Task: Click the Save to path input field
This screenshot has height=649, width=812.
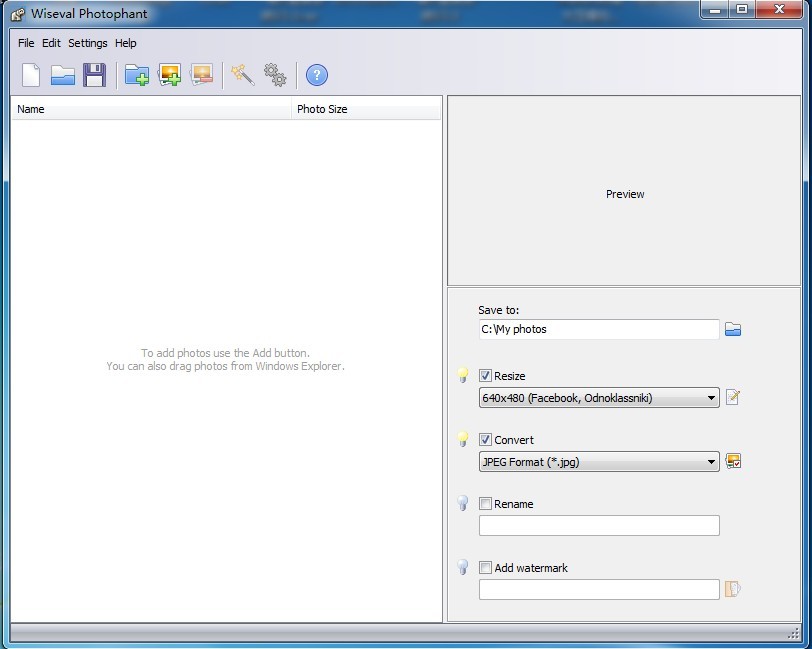Action: tap(598, 329)
